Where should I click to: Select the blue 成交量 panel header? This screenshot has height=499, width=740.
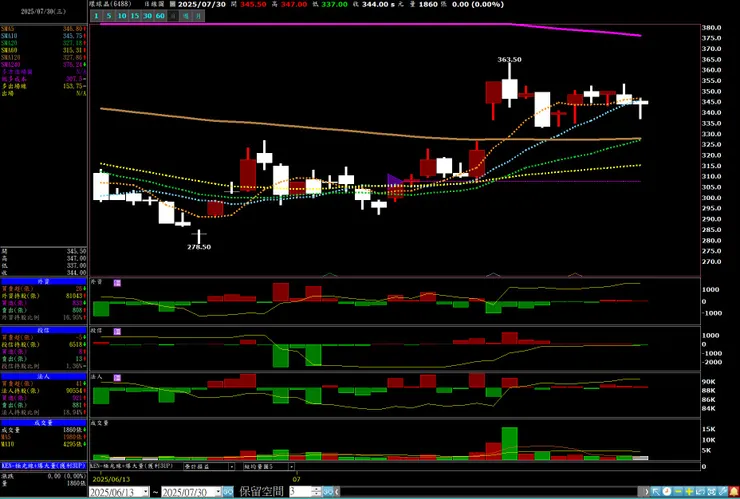click(43, 423)
